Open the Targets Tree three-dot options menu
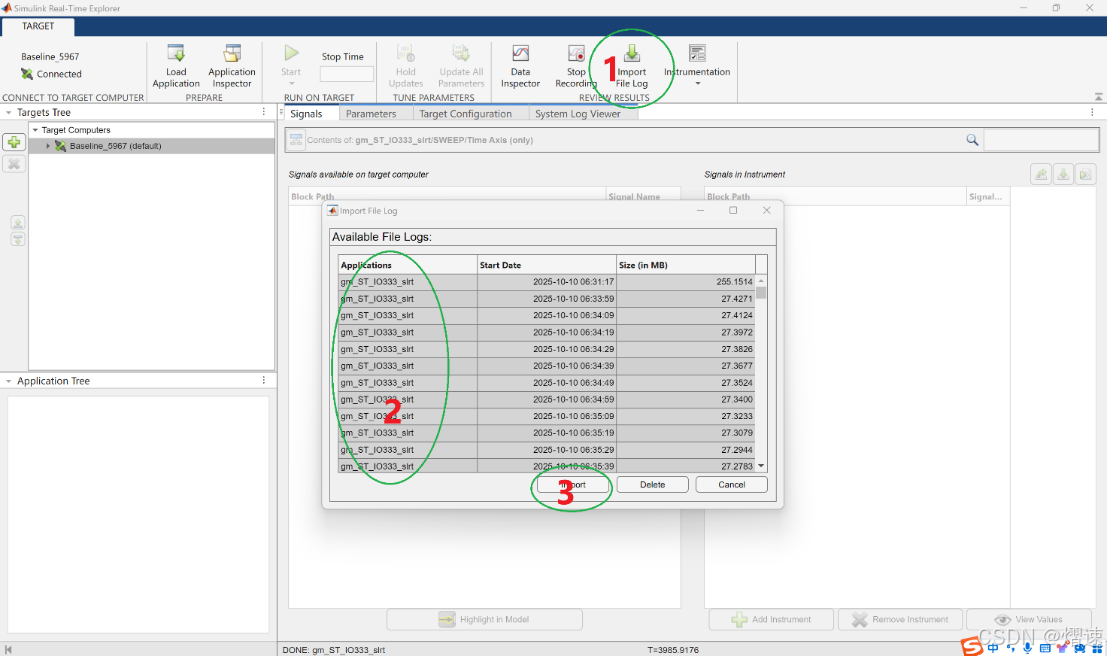 tap(264, 112)
